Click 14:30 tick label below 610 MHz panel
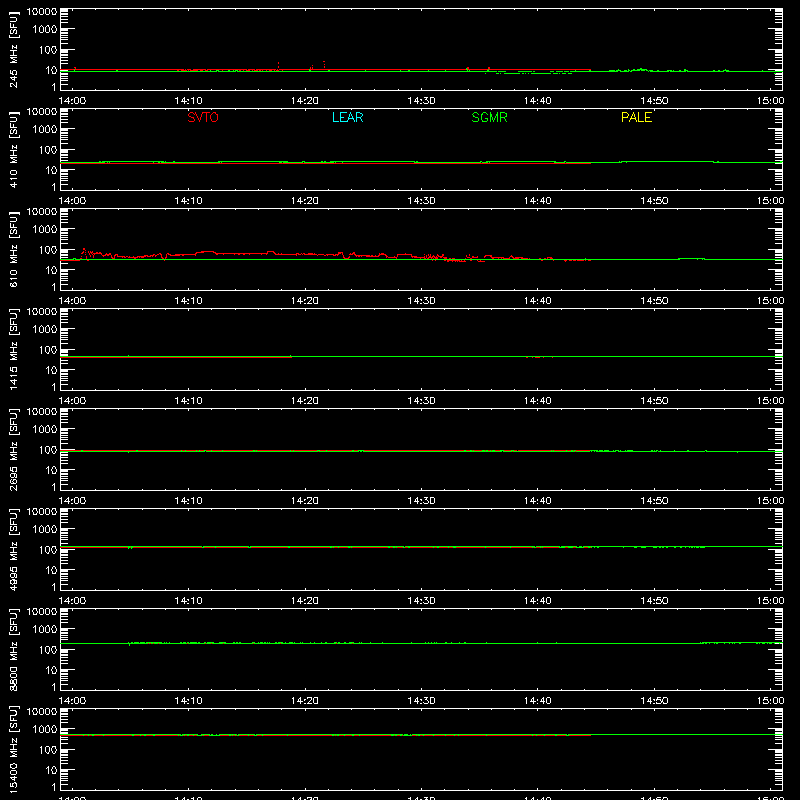 point(421,301)
